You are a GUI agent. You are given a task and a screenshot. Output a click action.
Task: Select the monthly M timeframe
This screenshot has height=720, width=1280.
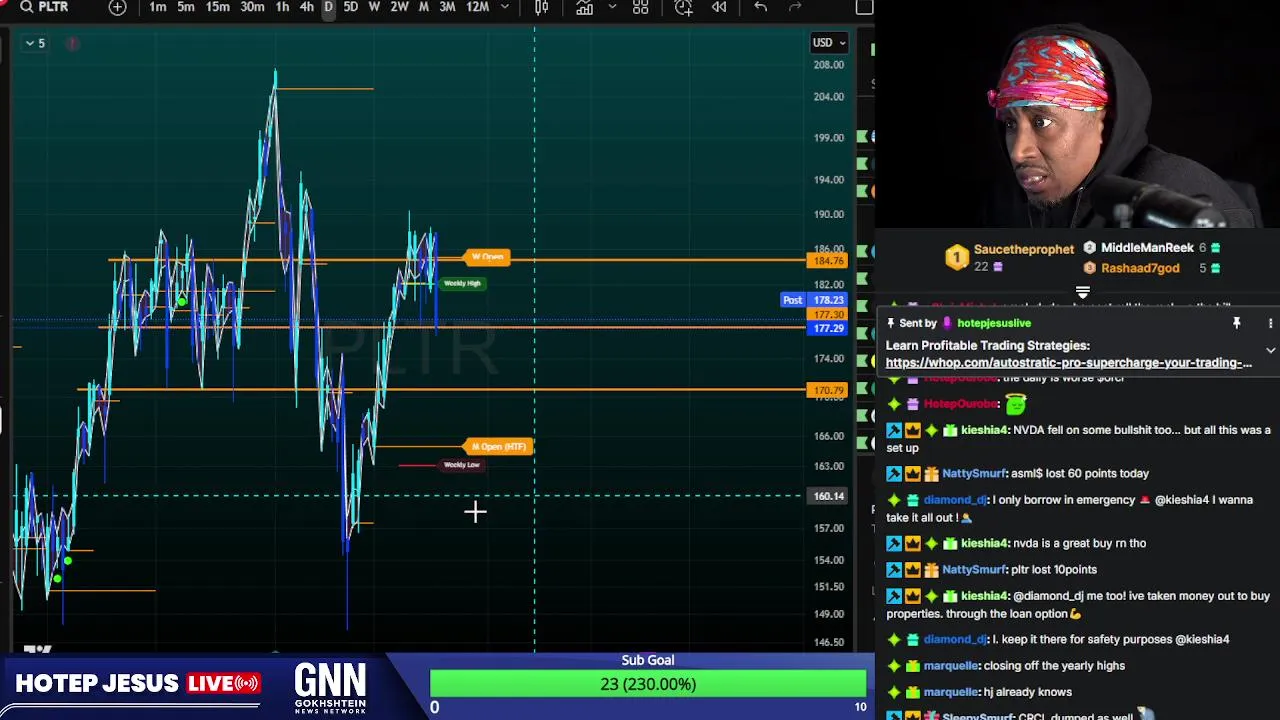(x=423, y=7)
